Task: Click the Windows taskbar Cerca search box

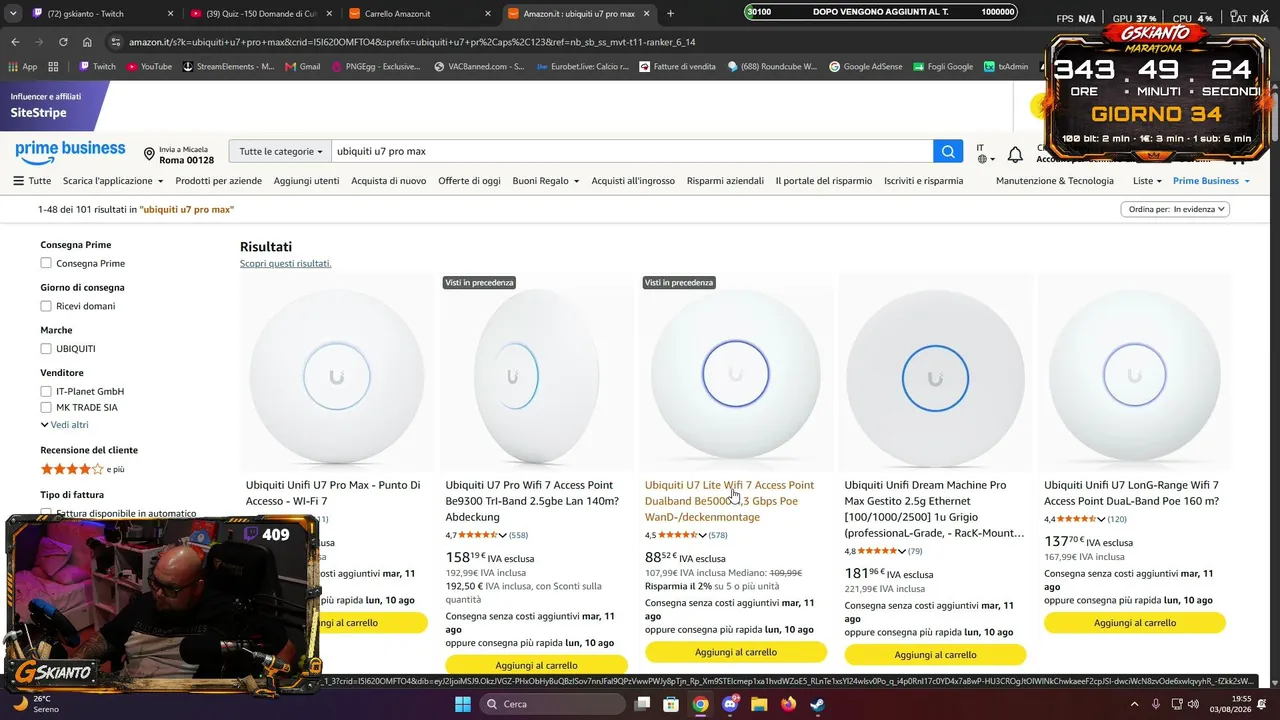Action: click(553, 704)
